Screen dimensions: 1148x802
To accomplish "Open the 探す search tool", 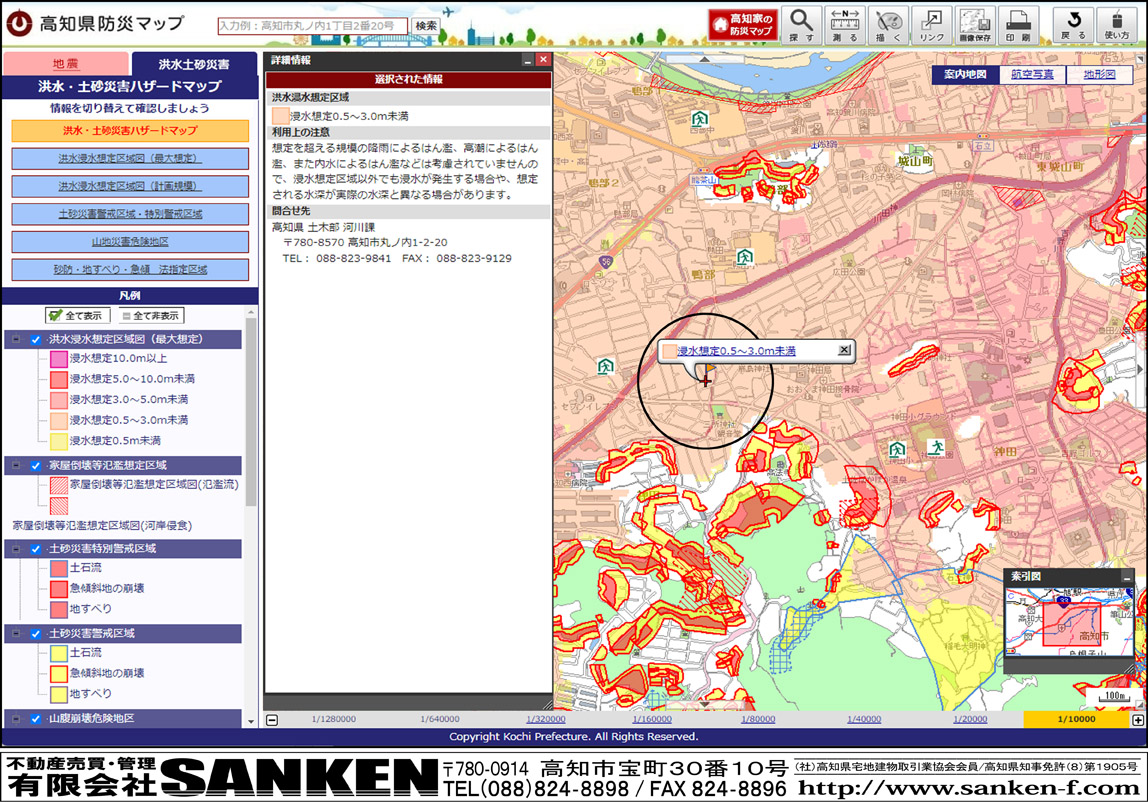I will [x=801, y=25].
